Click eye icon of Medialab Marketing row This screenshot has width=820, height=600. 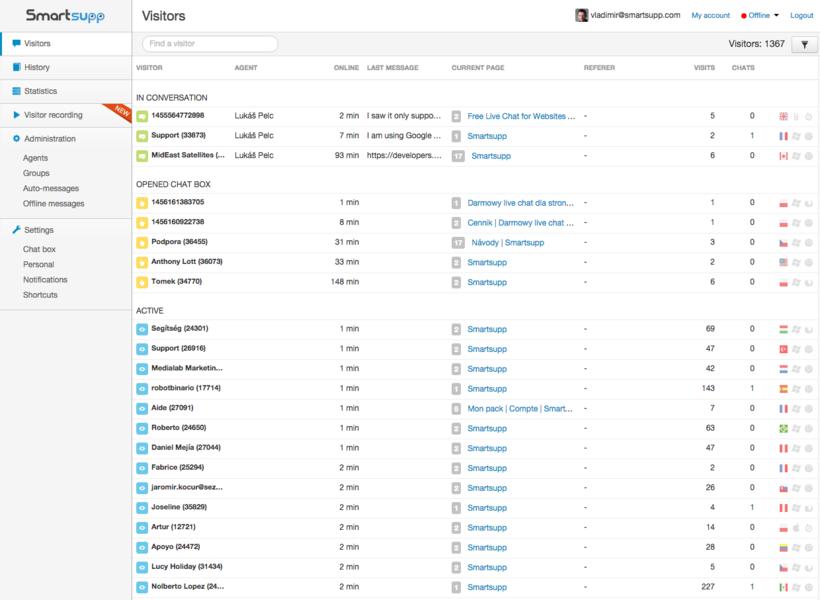(142, 369)
